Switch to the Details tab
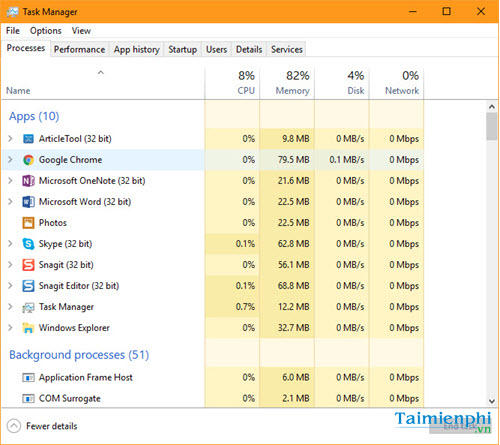 click(x=249, y=49)
